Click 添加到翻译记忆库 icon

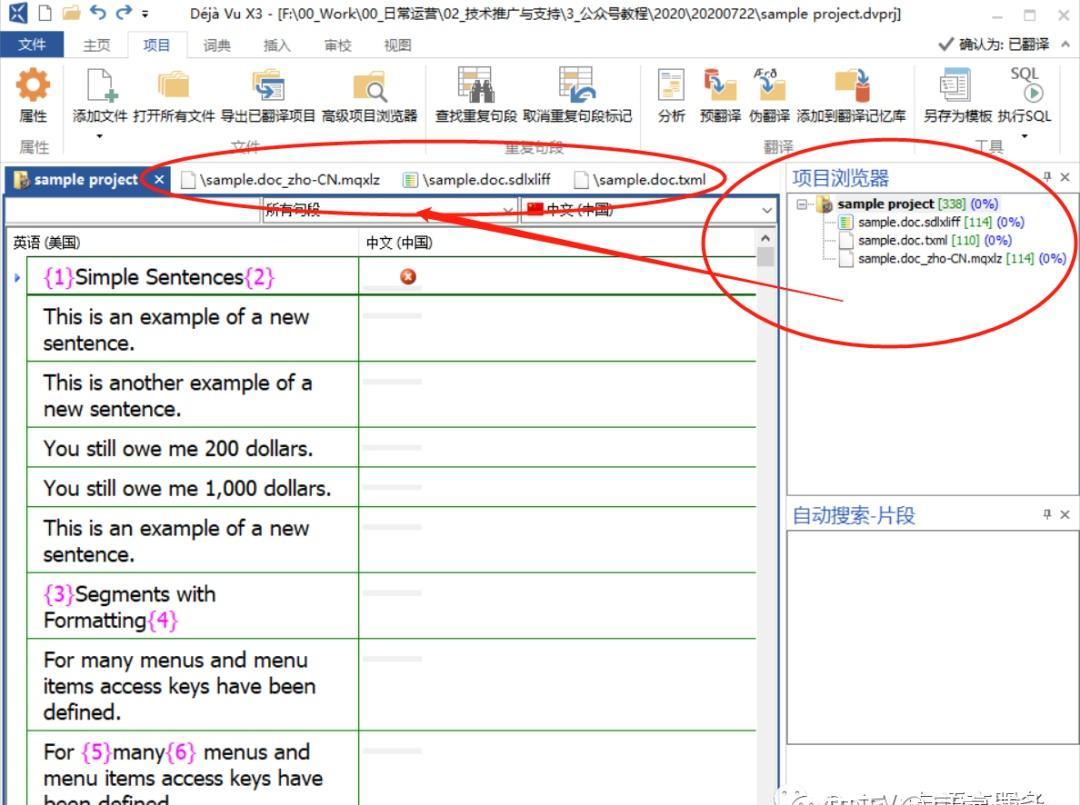click(852, 85)
